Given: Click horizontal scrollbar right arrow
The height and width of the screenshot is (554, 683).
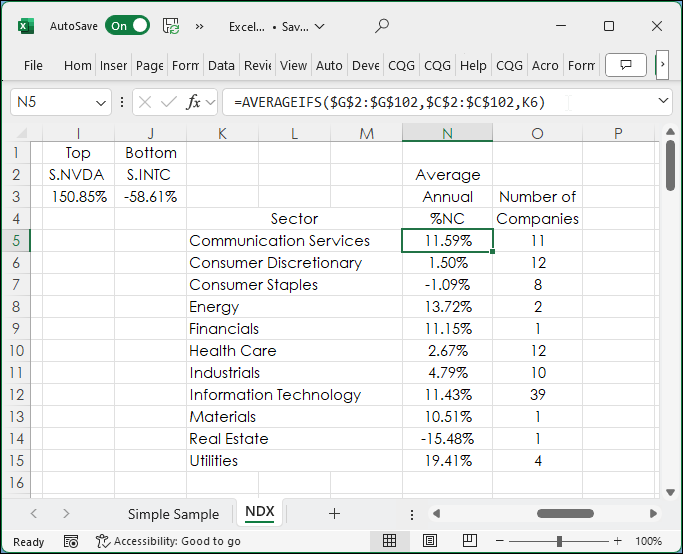Looking at the screenshot, I should (x=653, y=514).
